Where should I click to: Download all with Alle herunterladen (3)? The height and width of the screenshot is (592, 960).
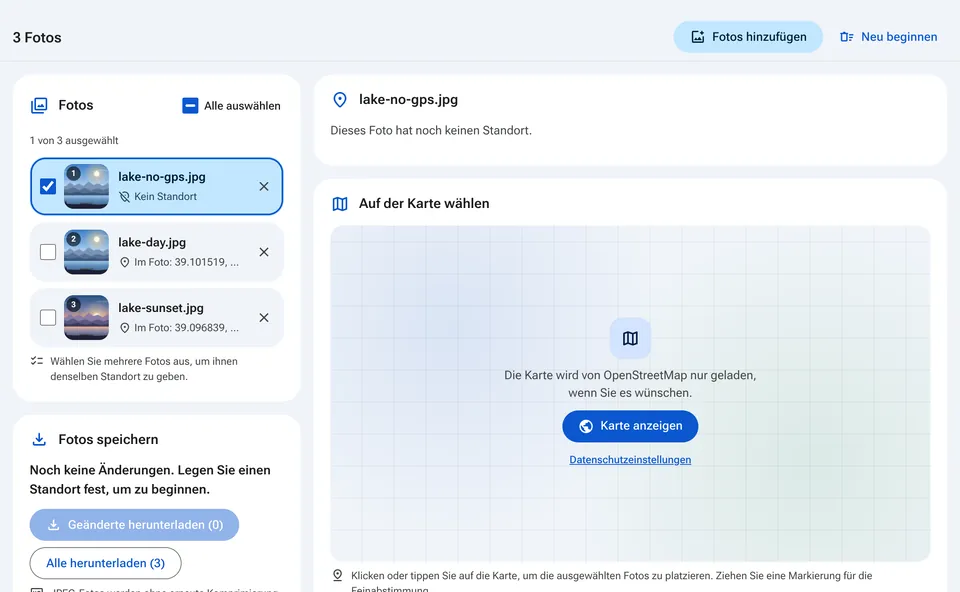click(105, 563)
